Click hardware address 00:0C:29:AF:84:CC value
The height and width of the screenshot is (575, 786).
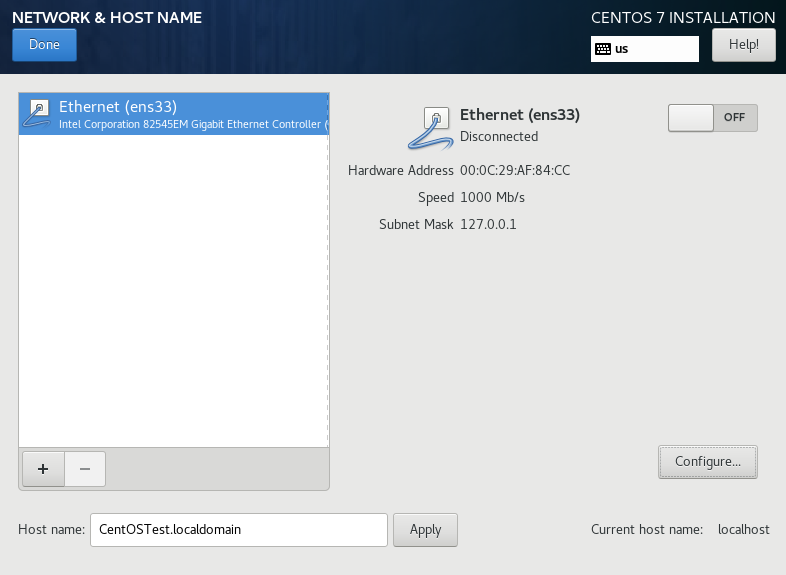515,170
